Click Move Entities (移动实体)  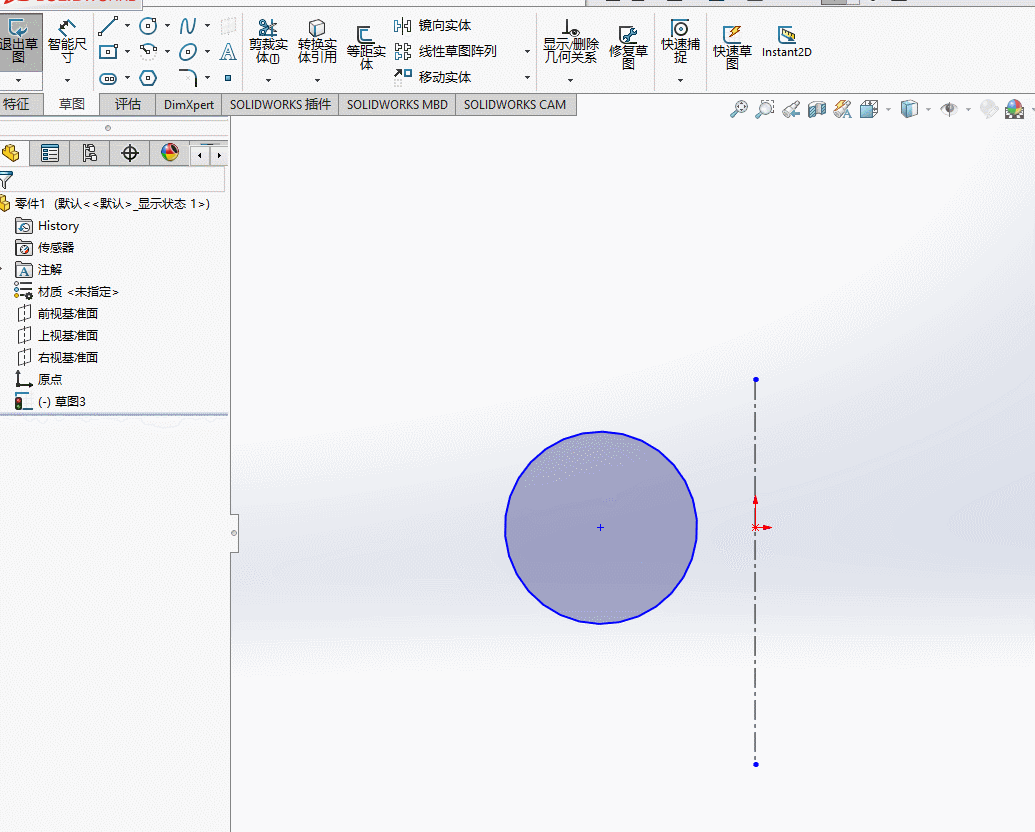click(x=433, y=77)
